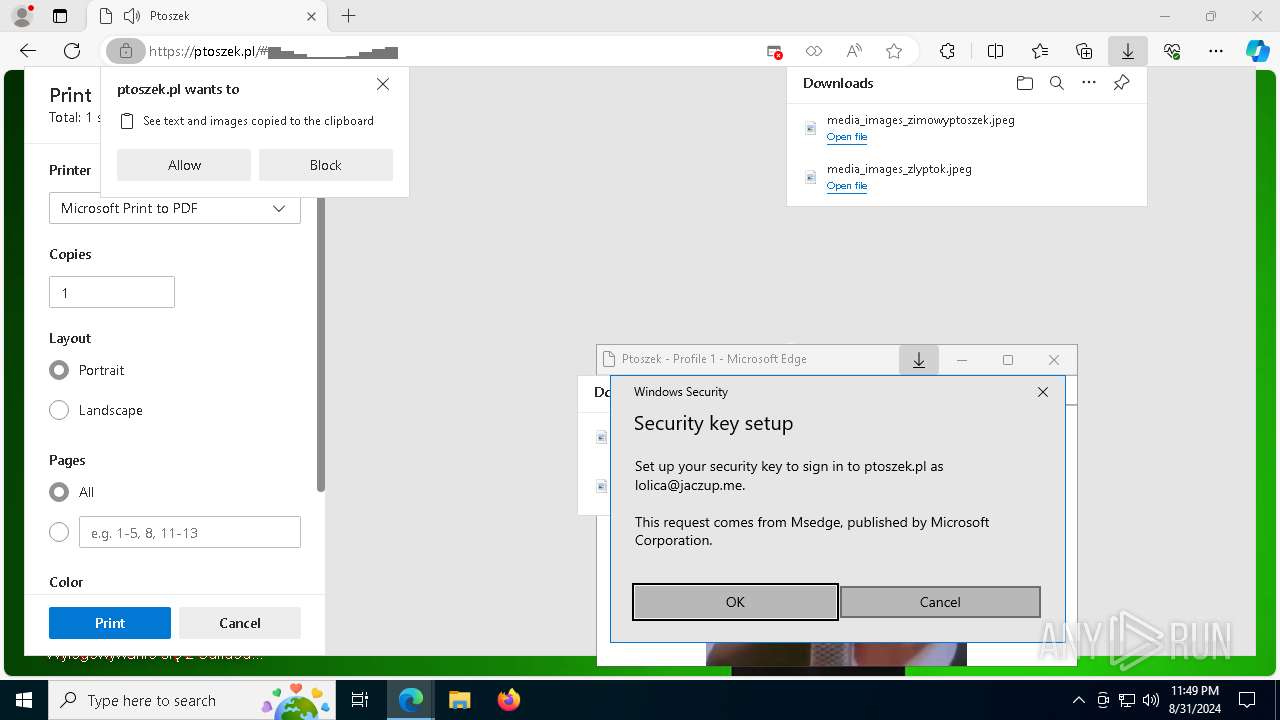Open file media_images_zlyptok.jpeg link
Screen dimensions: 1280x720
[847, 186]
